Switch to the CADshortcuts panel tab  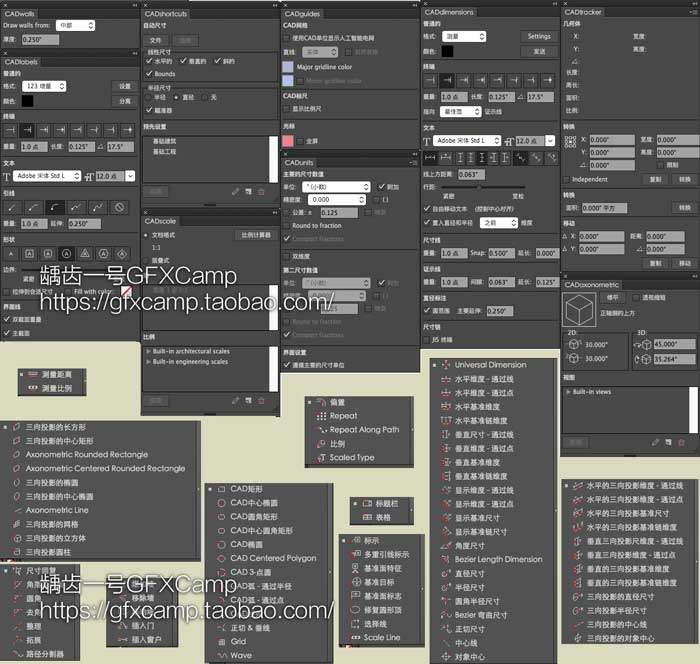pos(166,14)
